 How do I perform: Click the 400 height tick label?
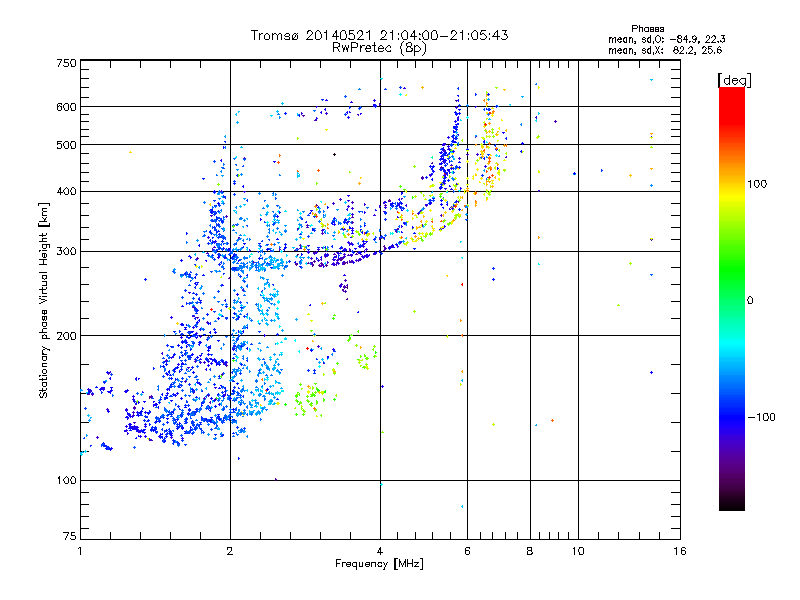coord(66,191)
